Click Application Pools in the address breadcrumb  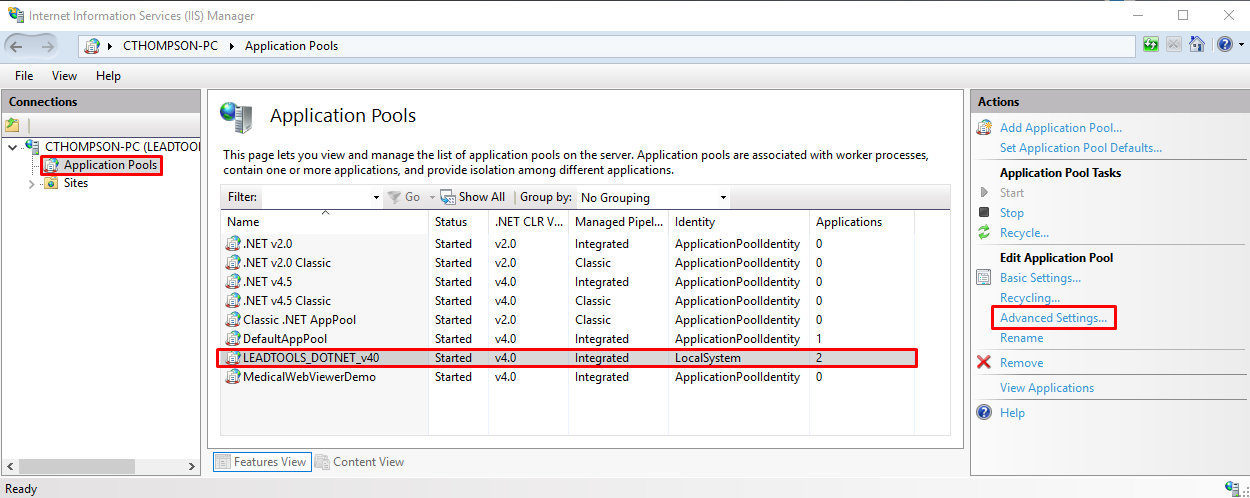pyautogui.click(x=291, y=46)
